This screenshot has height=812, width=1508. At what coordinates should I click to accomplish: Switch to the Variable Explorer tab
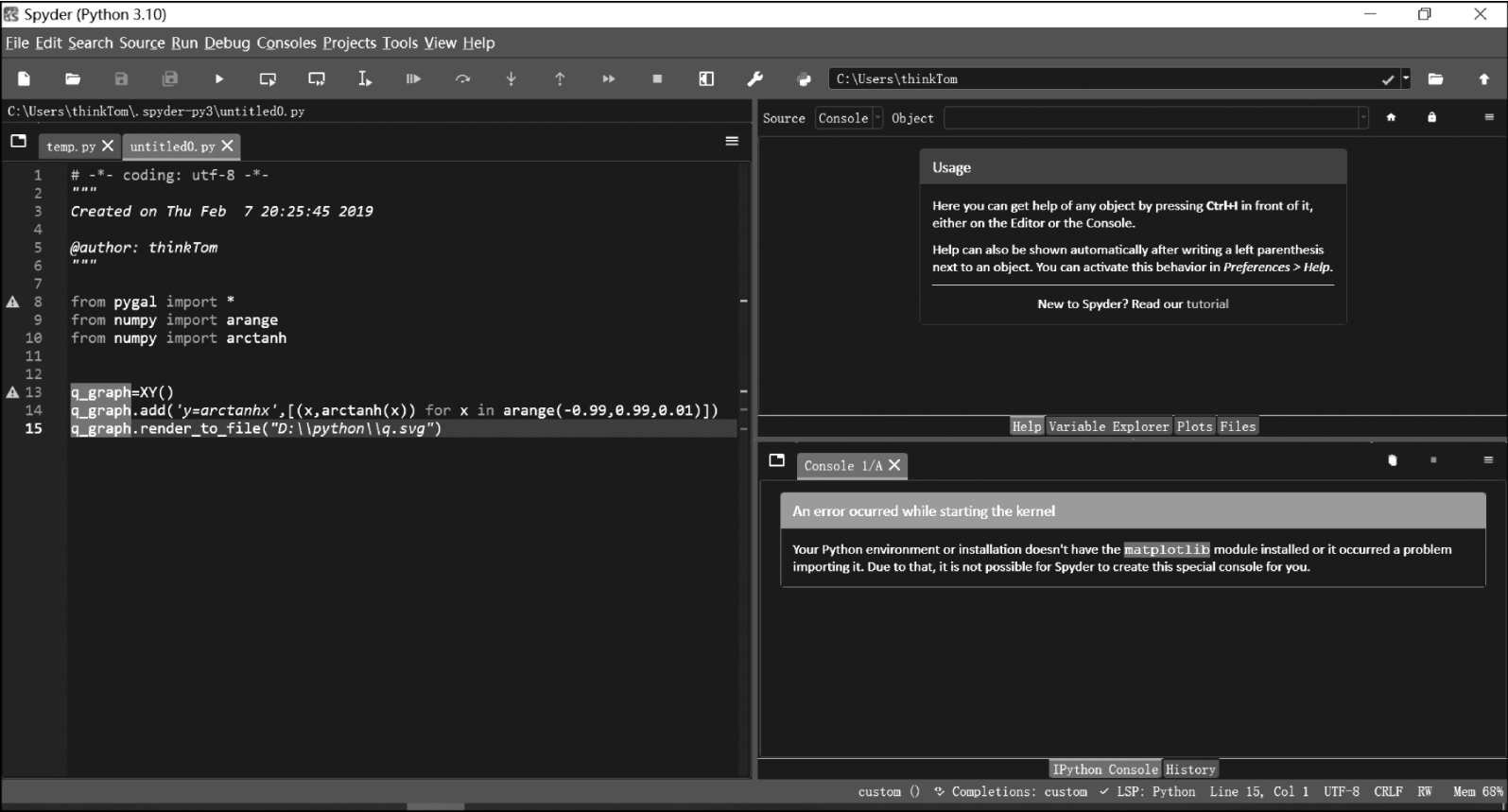[x=1108, y=426]
